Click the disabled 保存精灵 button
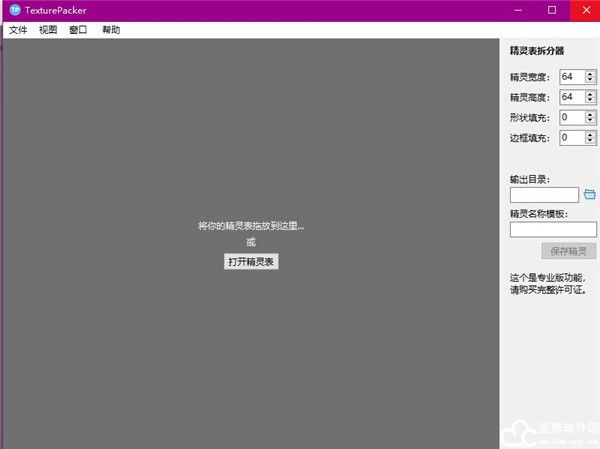The height and width of the screenshot is (449, 600). point(568,251)
